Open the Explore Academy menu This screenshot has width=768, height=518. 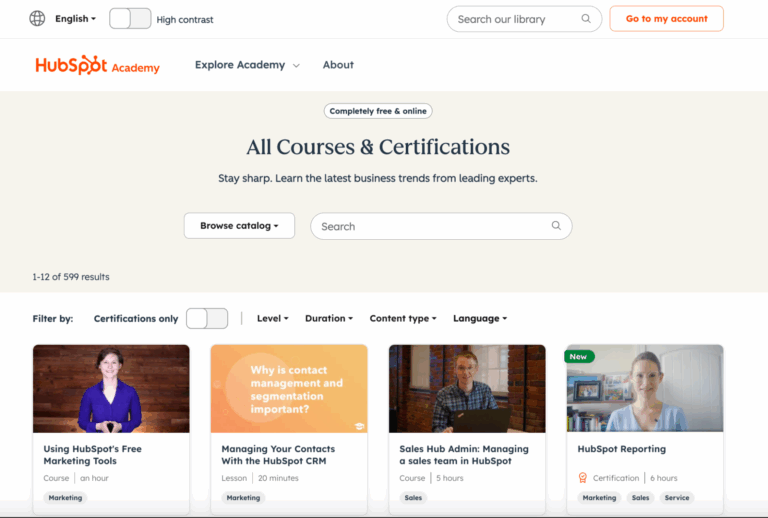(246, 65)
